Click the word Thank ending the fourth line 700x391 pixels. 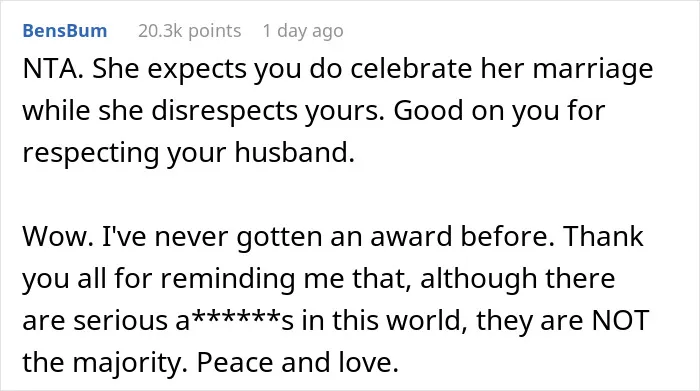click(603, 236)
